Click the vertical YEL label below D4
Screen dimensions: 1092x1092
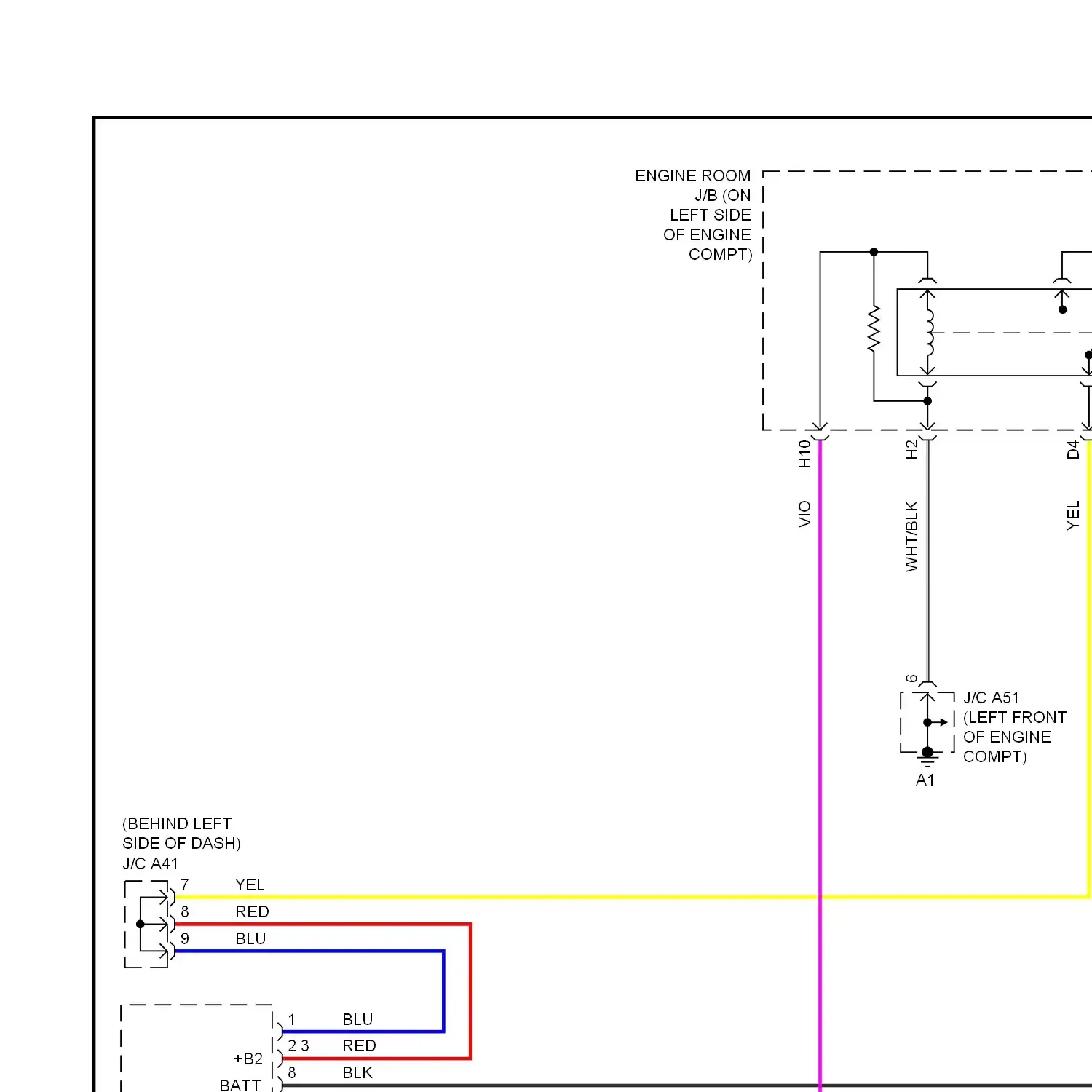[x=1072, y=515]
